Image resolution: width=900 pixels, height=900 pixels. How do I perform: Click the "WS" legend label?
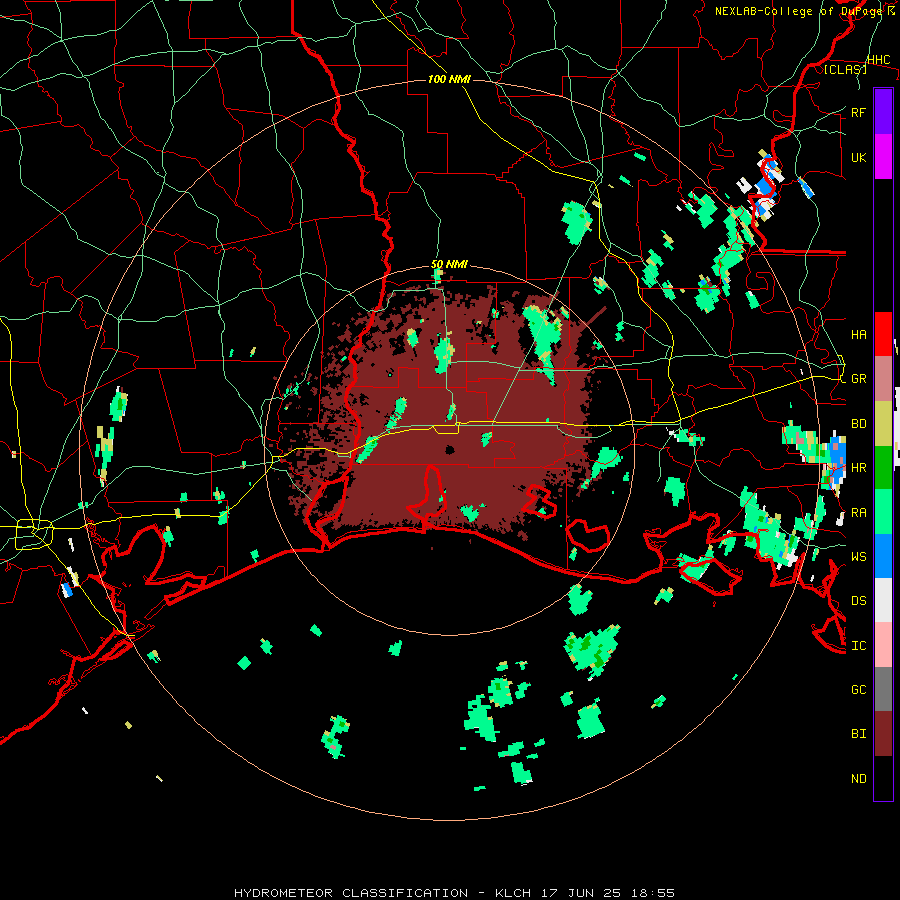pyautogui.click(x=858, y=556)
